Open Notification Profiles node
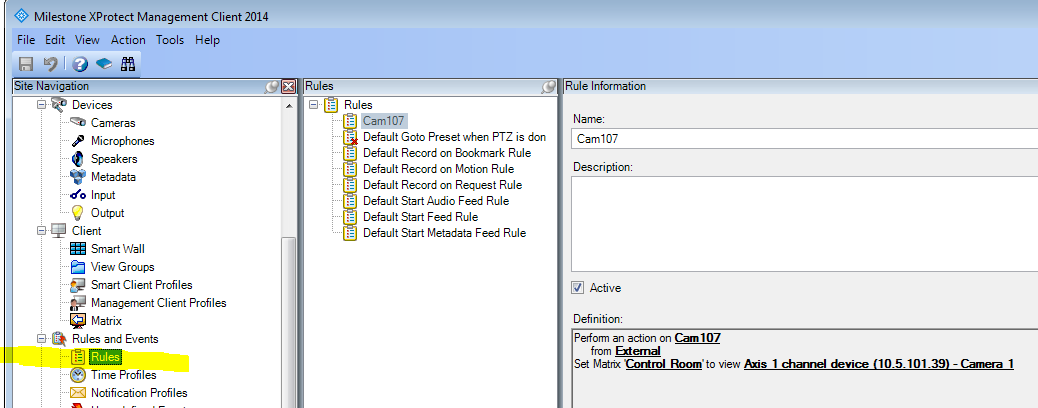Image resolution: width=1038 pixels, height=408 pixels. click(139, 393)
